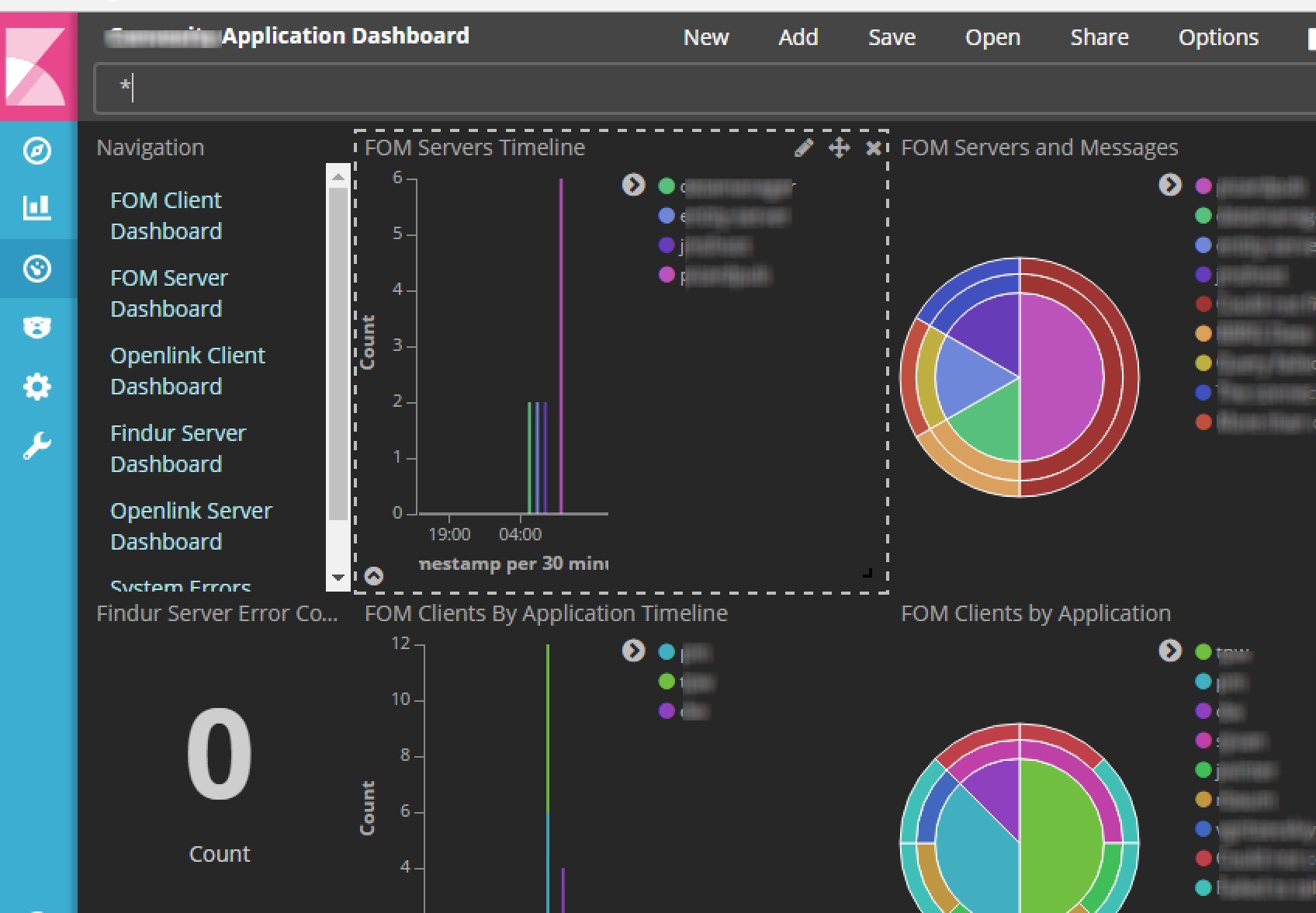Viewport: 1316px width, 913px height.
Task: Open the Discover compass icon in sidebar
Action: tap(37, 151)
